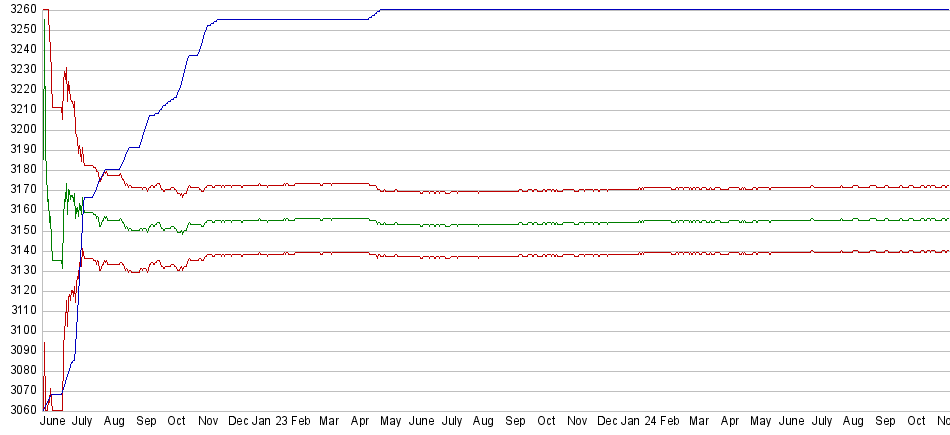
Task: Select the upper red line's flat section
Action: 500,190
